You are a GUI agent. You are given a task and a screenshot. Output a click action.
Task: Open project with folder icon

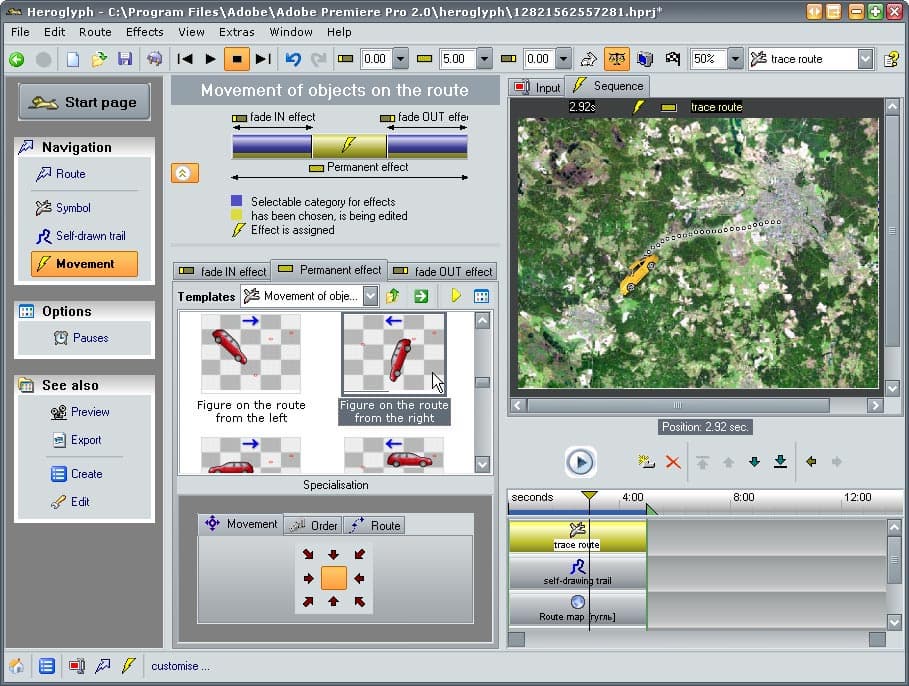(x=99, y=59)
